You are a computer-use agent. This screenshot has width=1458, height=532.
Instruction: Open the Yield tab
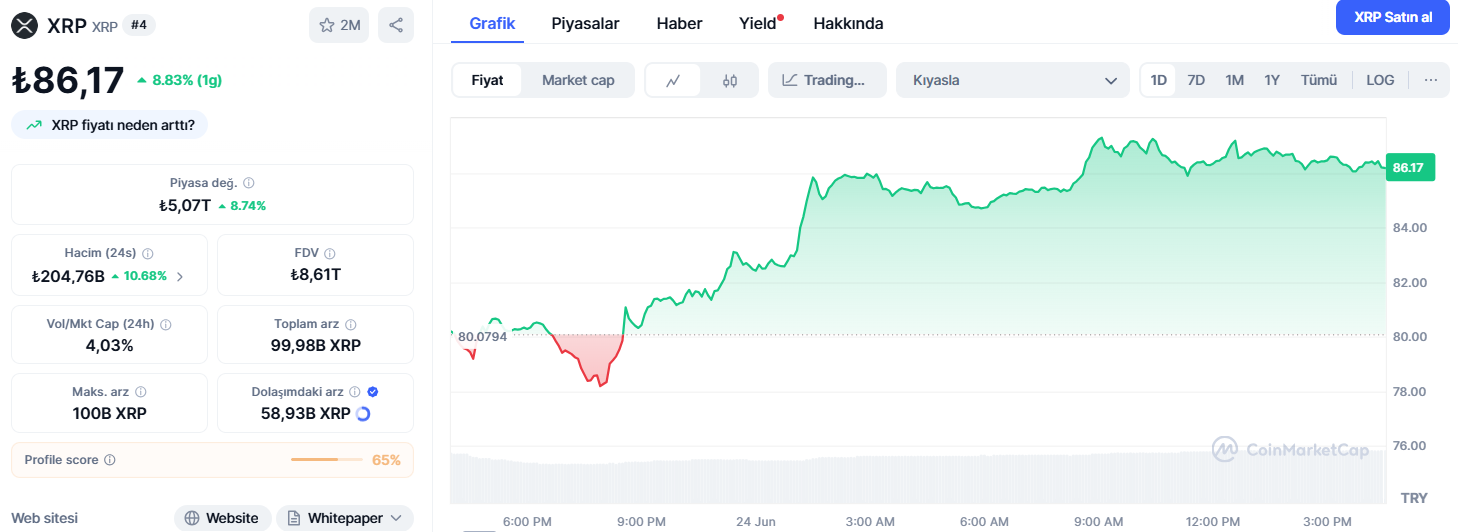click(x=759, y=23)
